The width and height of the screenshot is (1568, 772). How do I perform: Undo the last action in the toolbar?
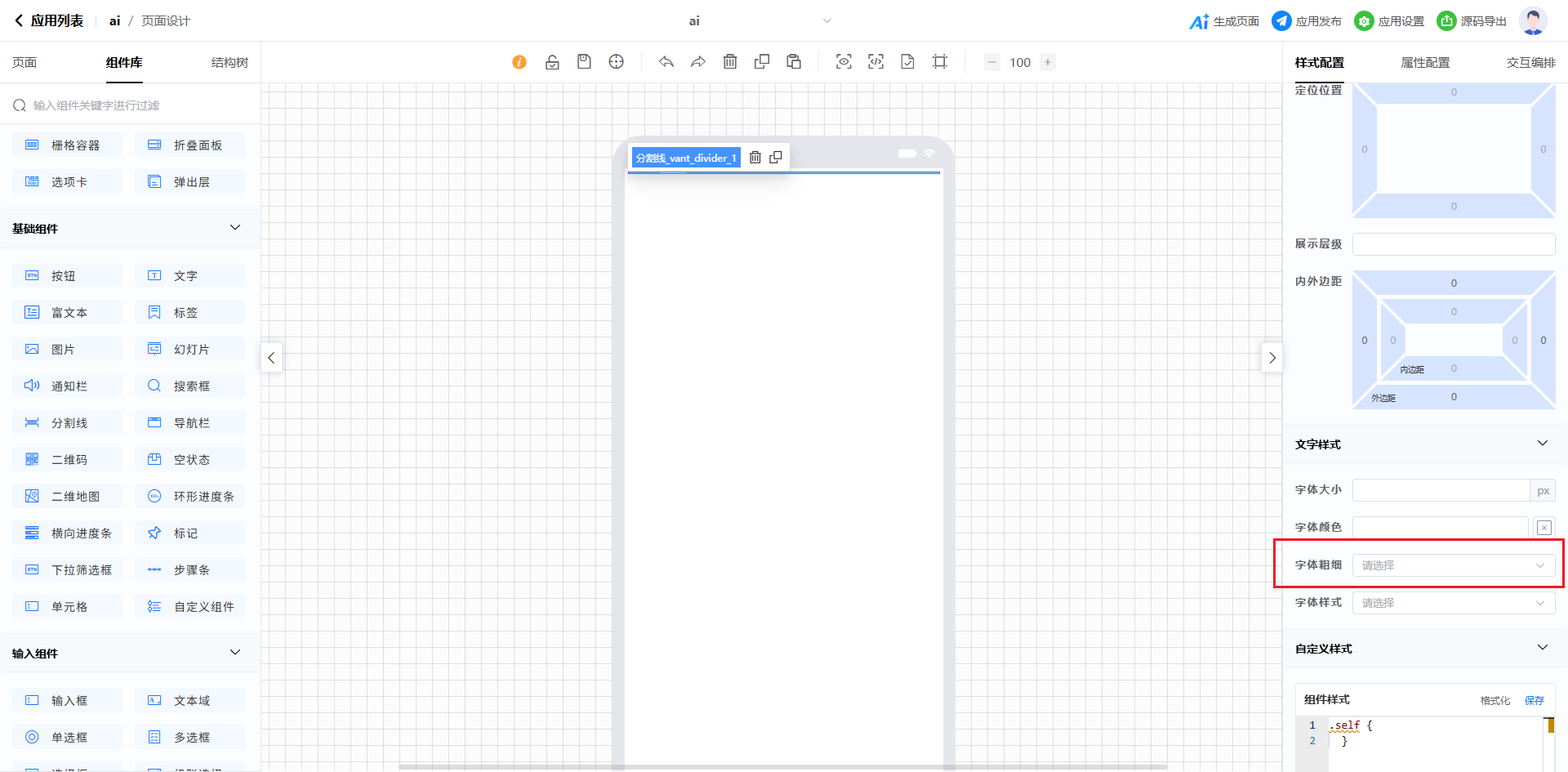point(666,62)
